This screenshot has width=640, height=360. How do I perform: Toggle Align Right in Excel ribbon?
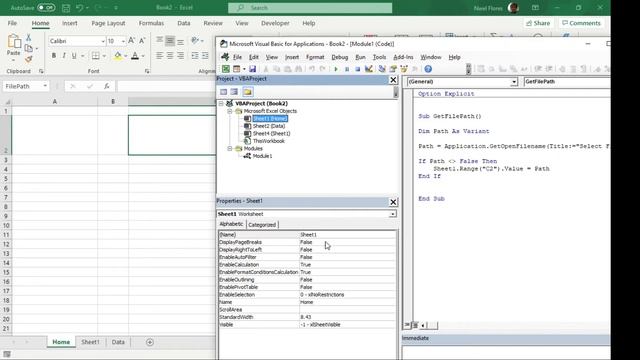click(x=180, y=56)
